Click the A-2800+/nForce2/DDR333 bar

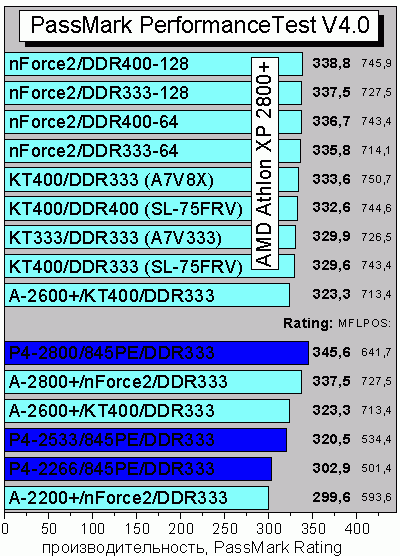(x=153, y=382)
